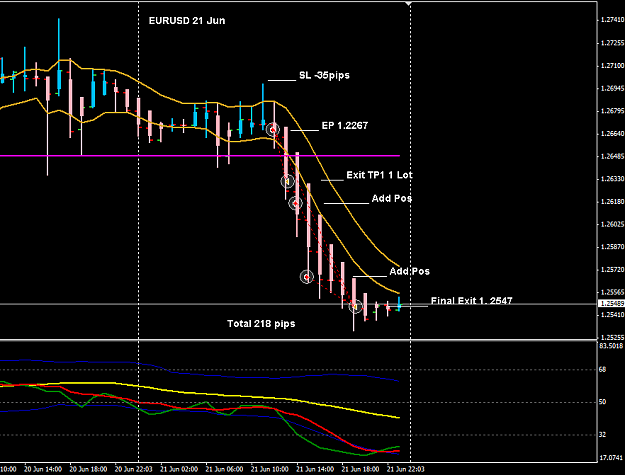Viewport: 625px width, 475px height.
Task: Click the indicator level 32 label
Action: point(602,435)
